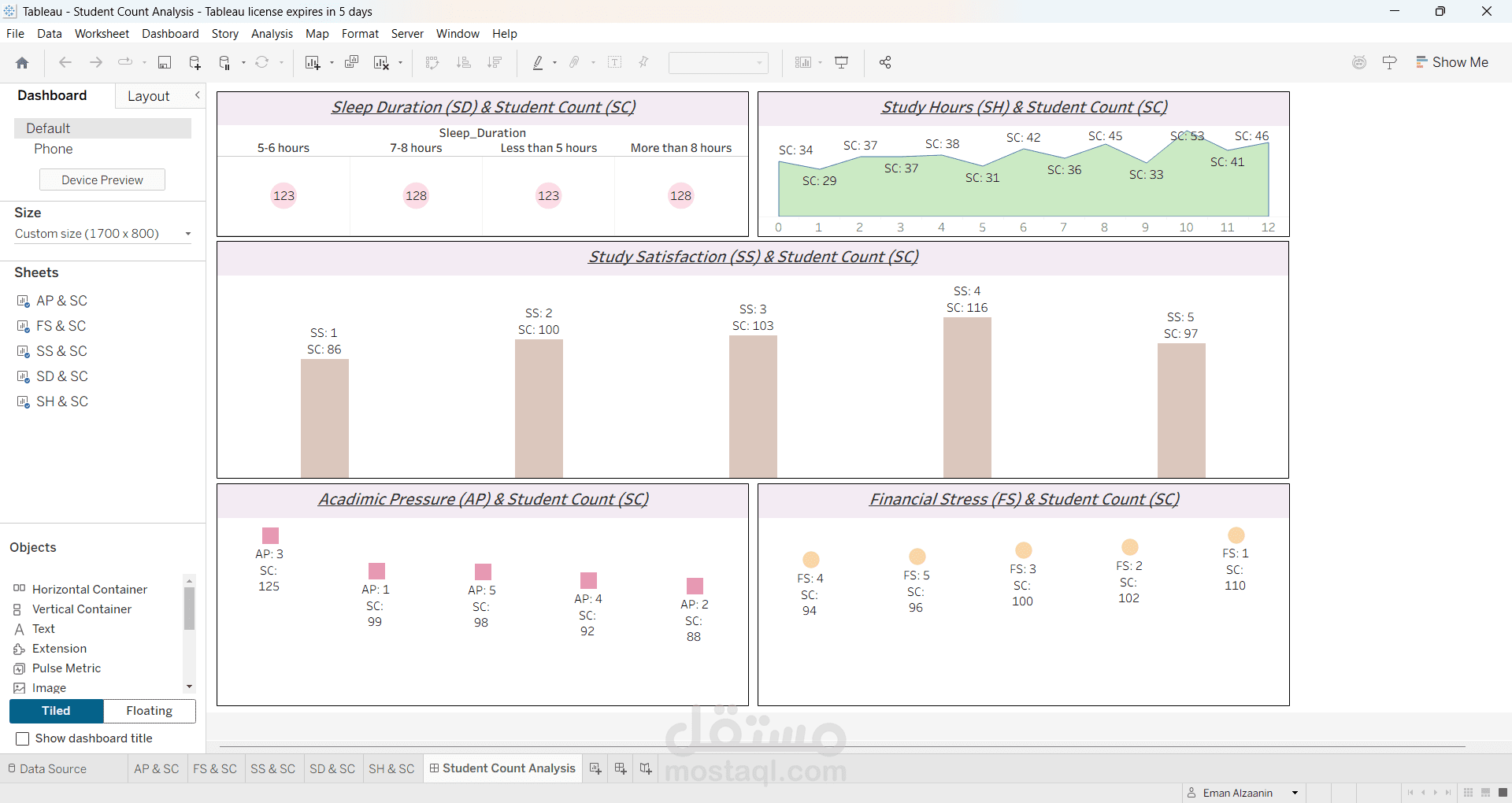The image size is (1512, 803).
Task: Click the Run Update refresh icon
Action: (x=262, y=62)
